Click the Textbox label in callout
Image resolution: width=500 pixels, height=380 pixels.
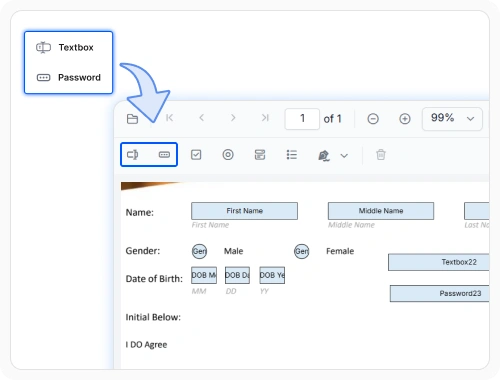[x=76, y=47]
